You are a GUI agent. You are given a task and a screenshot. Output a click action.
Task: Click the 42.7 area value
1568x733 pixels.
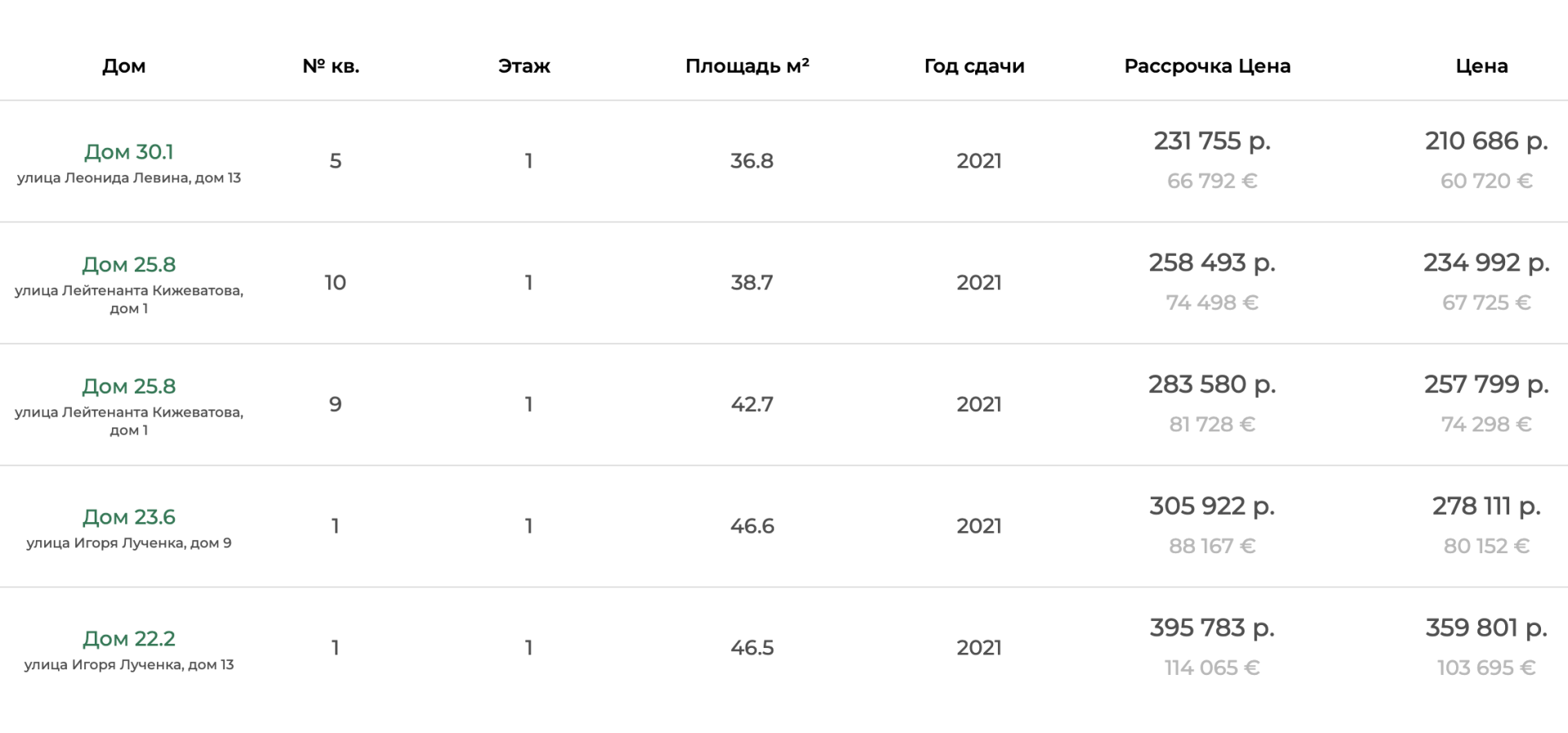point(751,404)
